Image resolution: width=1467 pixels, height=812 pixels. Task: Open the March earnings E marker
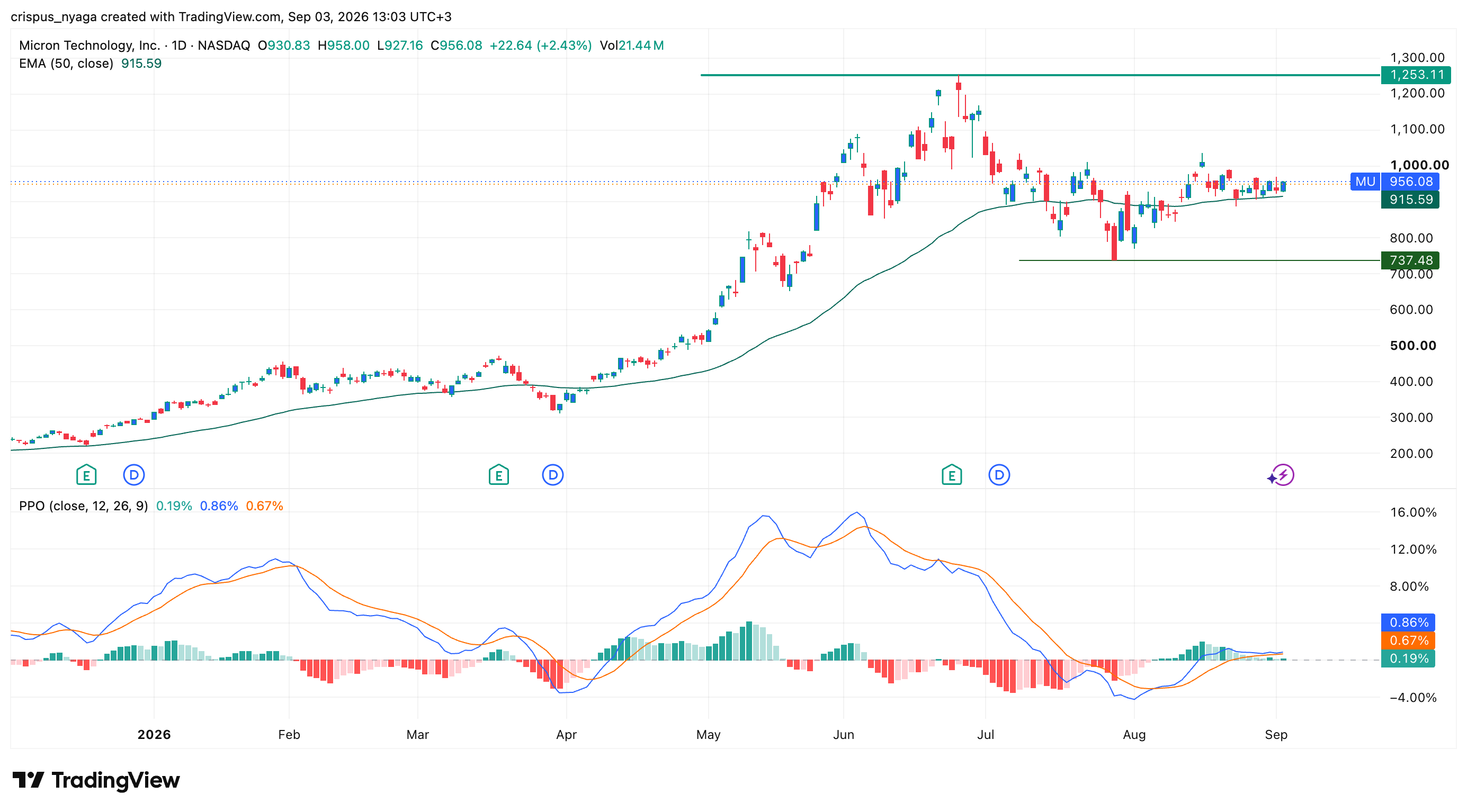point(498,475)
